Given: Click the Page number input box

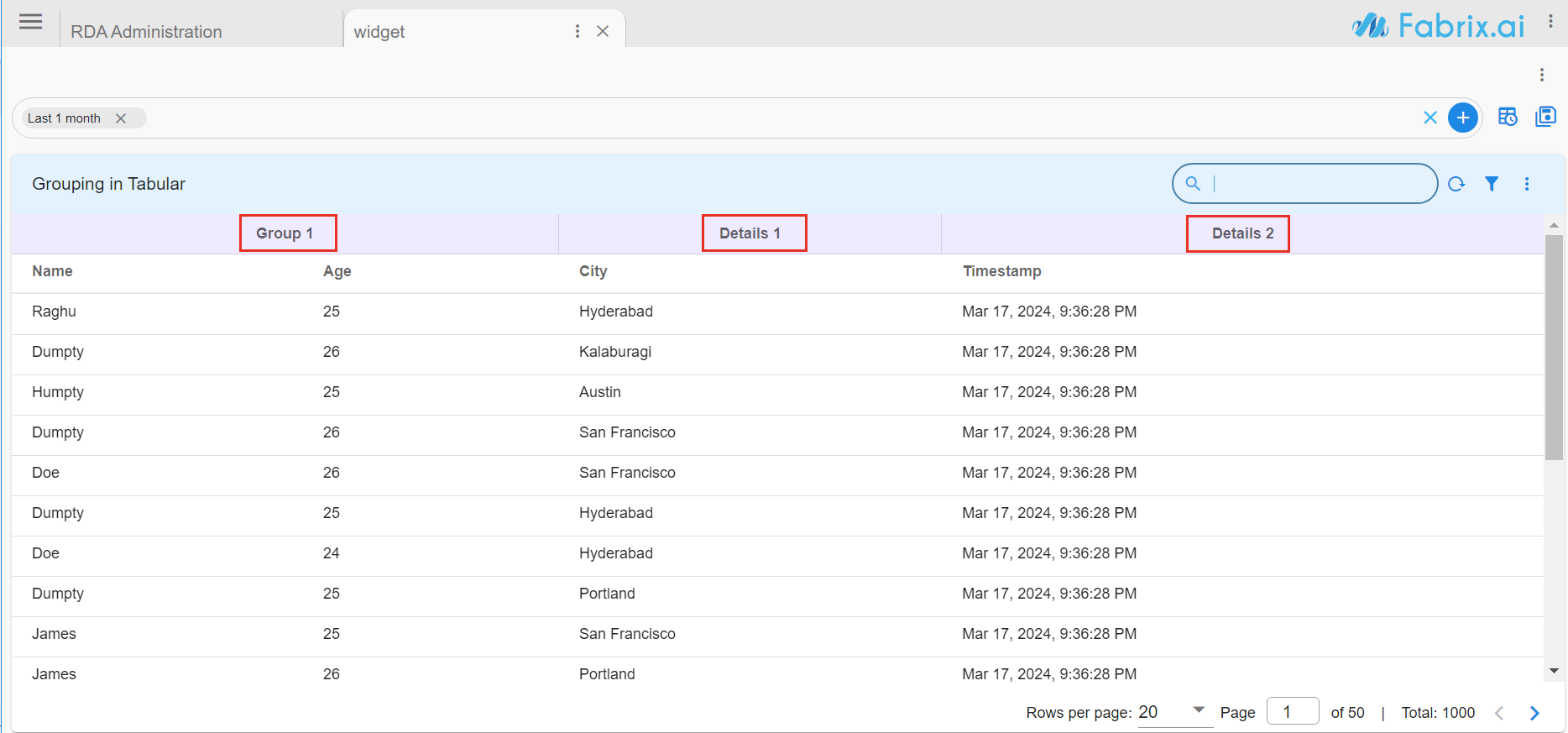Looking at the screenshot, I should tap(1292, 712).
